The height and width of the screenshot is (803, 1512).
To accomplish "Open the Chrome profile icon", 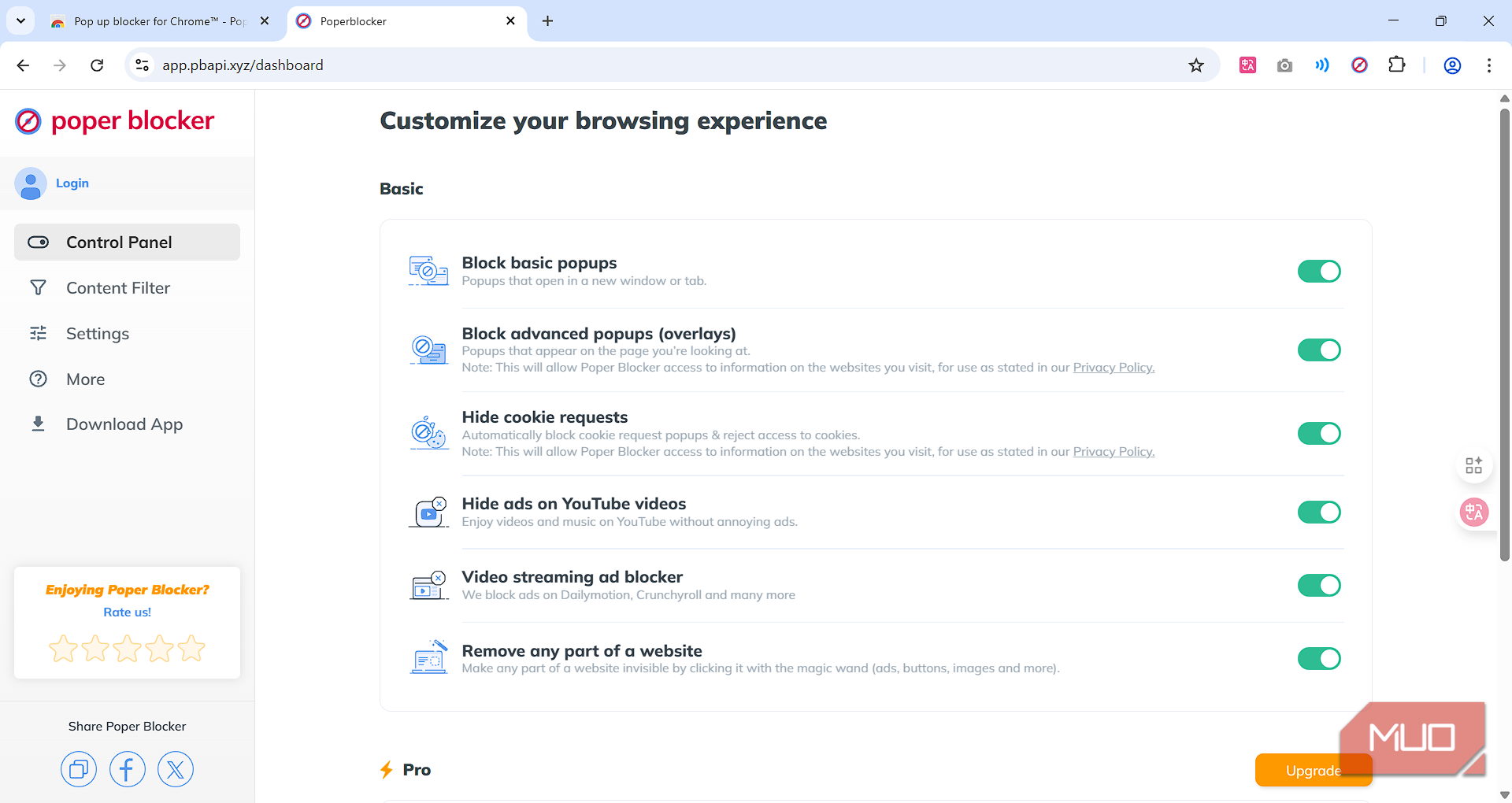I will pyautogui.click(x=1452, y=65).
